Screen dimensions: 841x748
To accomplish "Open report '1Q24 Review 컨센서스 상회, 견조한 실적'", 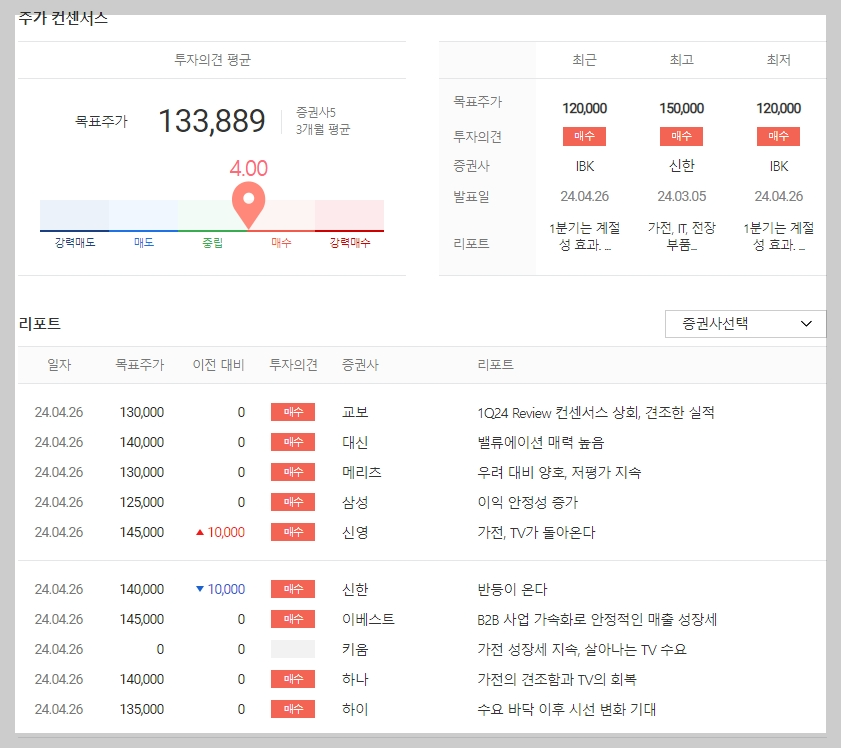I will 596,412.
